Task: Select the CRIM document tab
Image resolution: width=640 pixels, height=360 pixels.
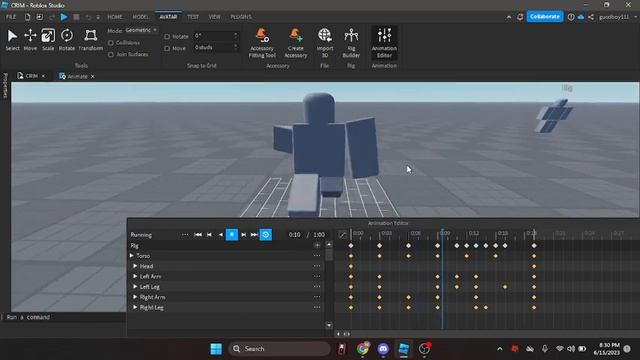Action: click(31, 76)
